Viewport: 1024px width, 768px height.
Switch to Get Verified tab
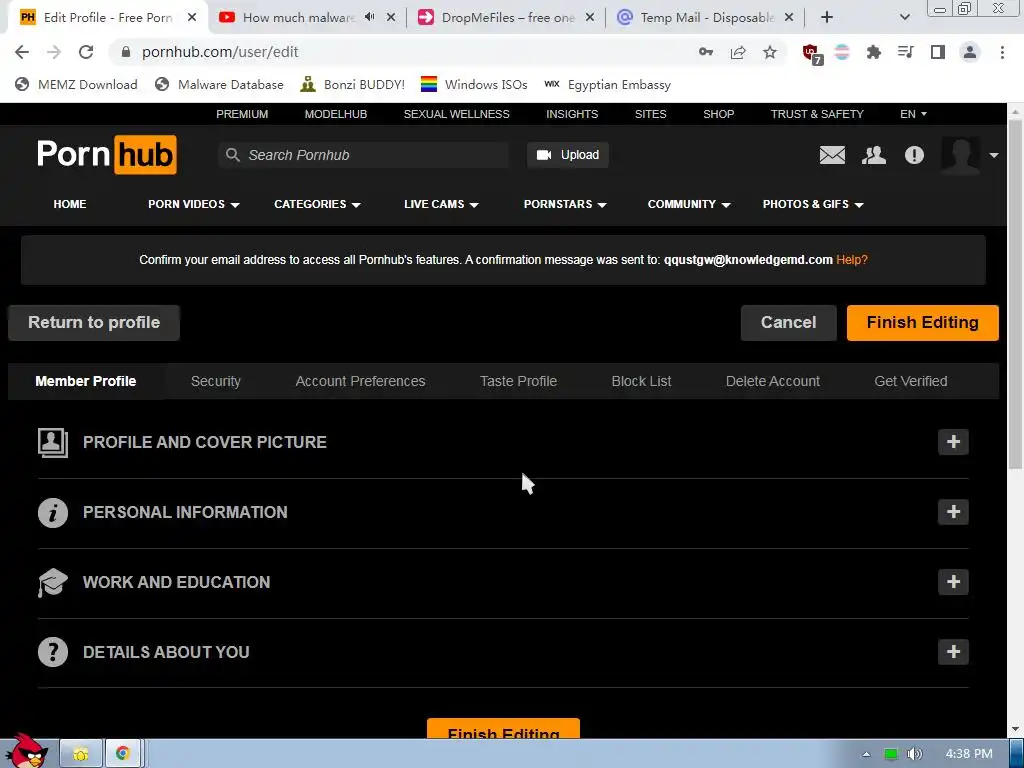click(910, 381)
